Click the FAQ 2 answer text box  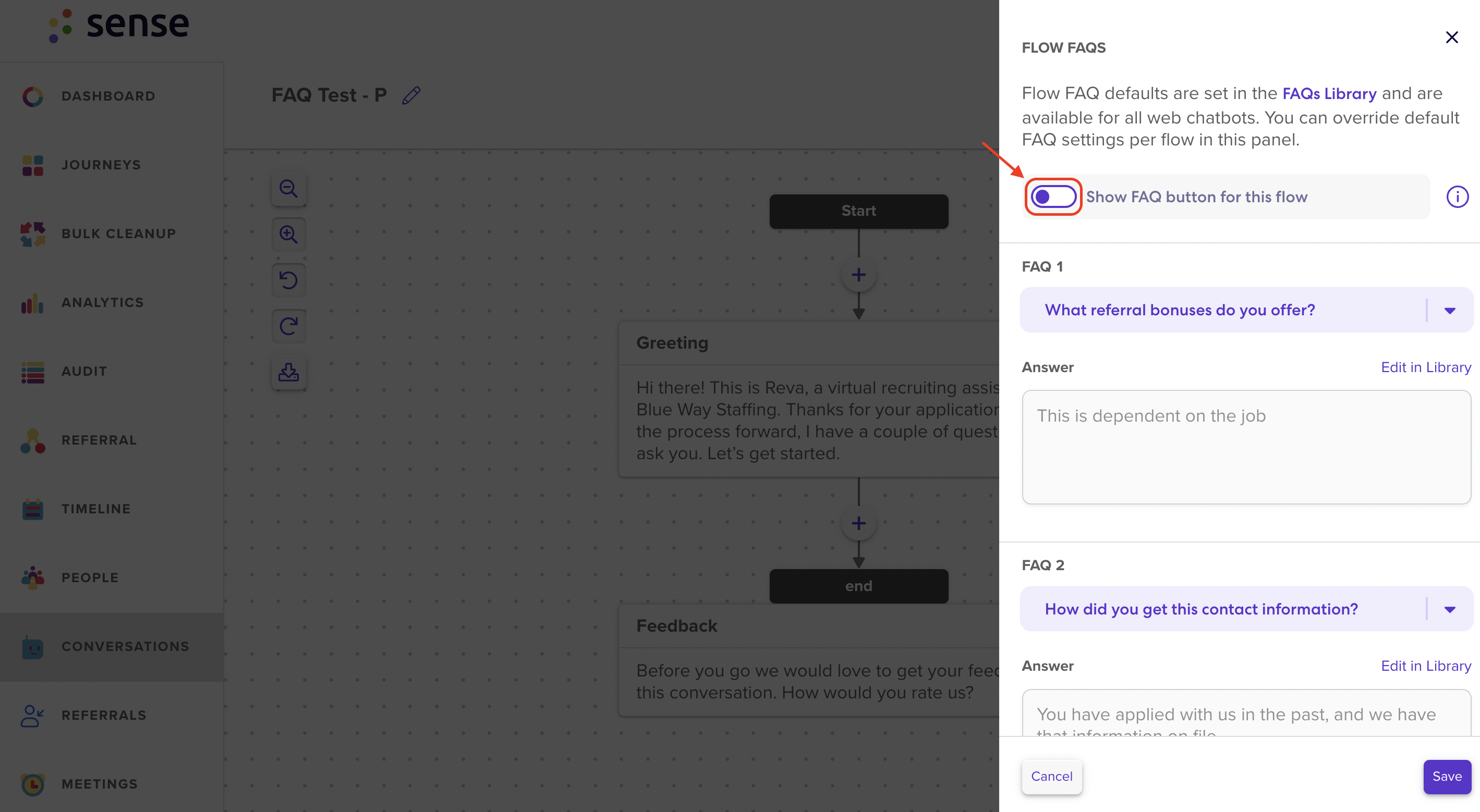click(x=1246, y=713)
